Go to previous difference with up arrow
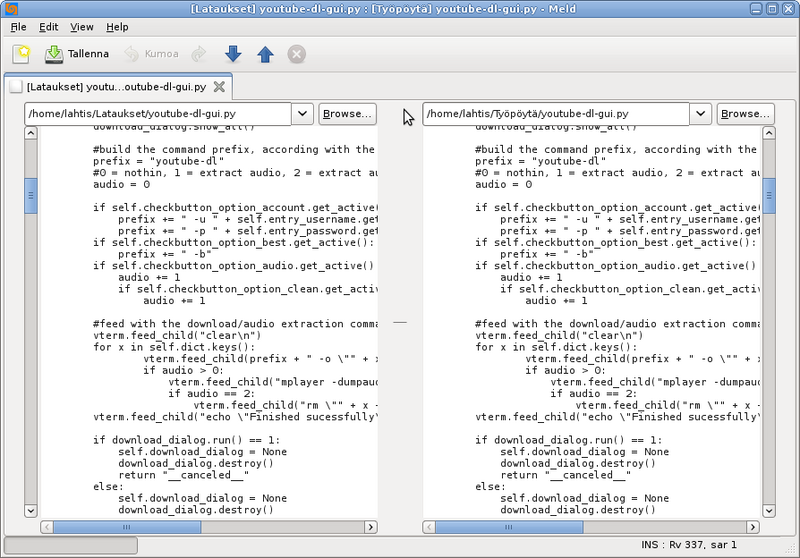 click(x=265, y=54)
